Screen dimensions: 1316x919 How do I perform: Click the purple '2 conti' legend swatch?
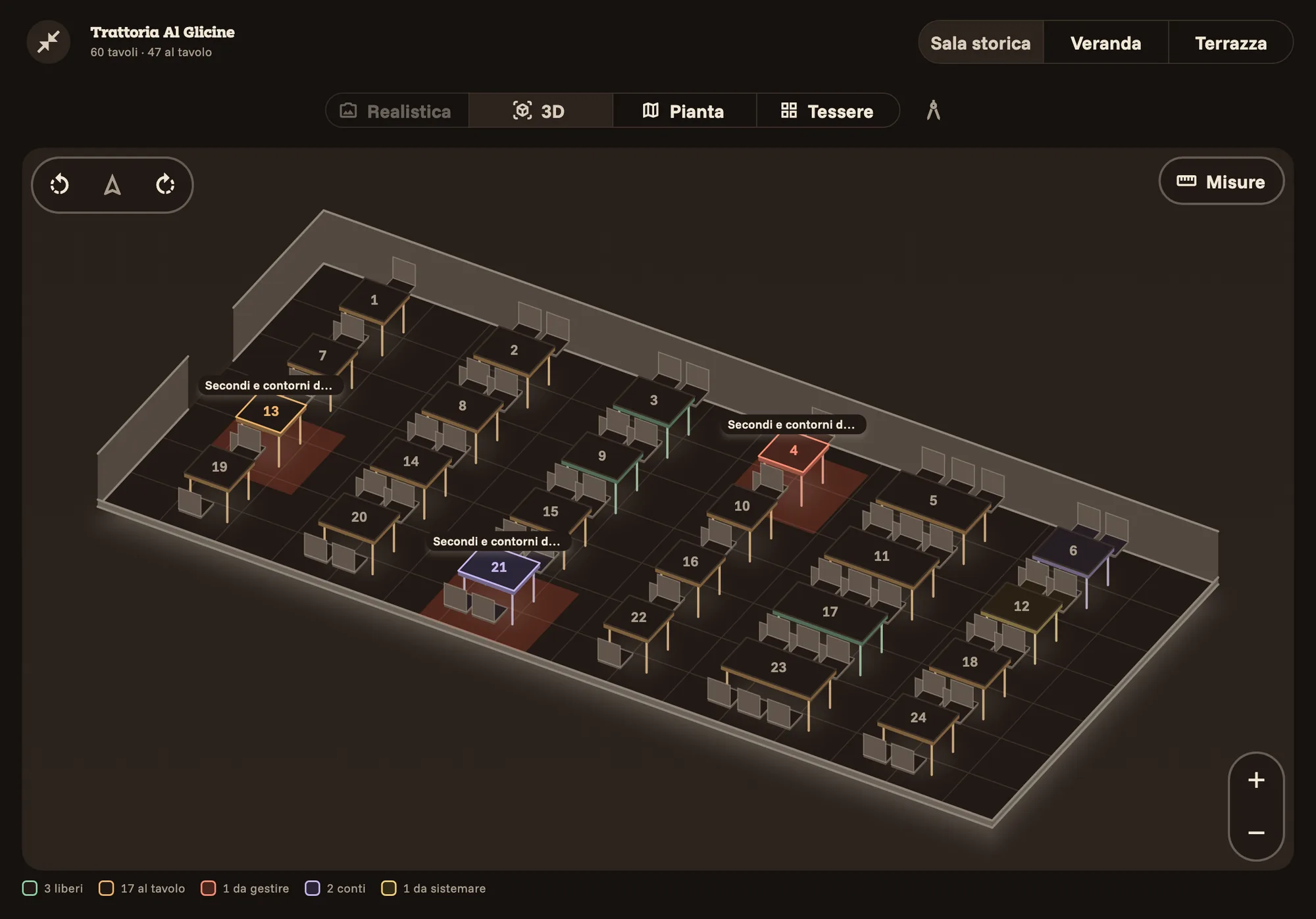pyautogui.click(x=313, y=889)
